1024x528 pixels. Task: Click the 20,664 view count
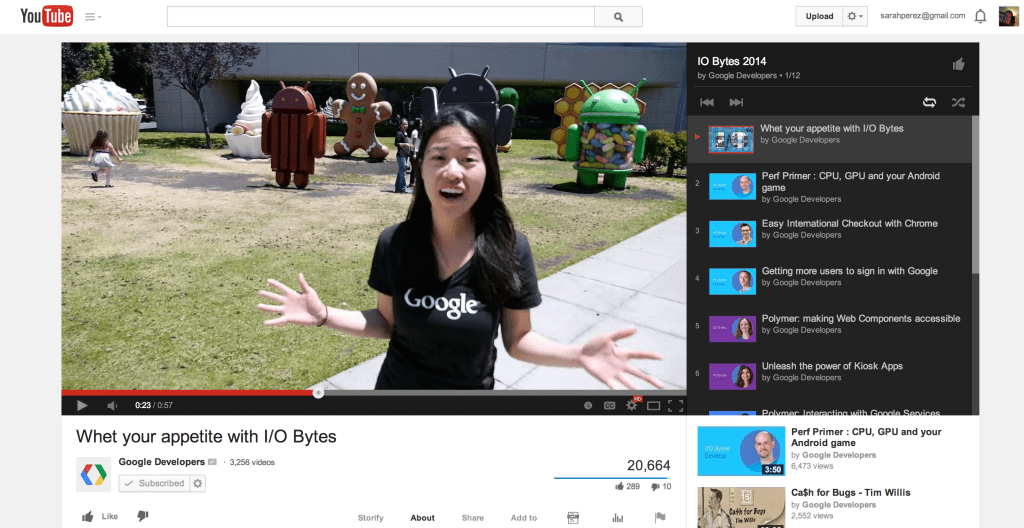pyautogui.click(x=648, y=465)
